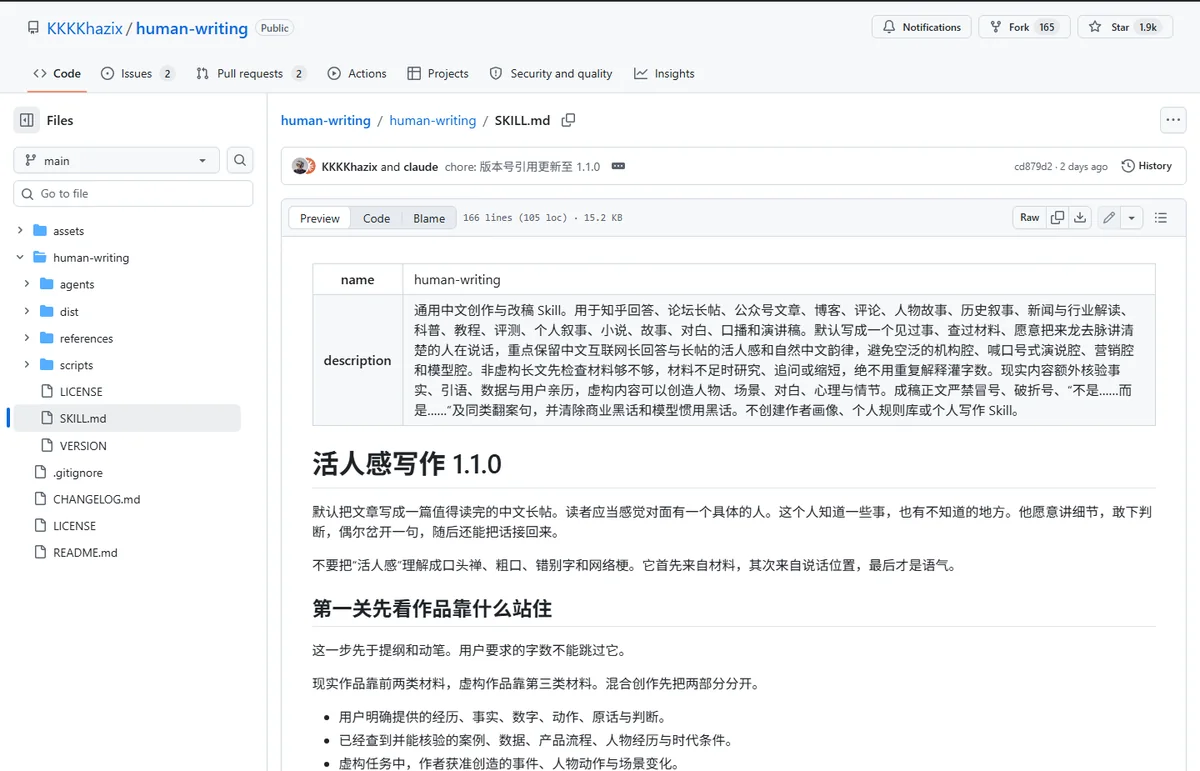This screenshot has width=1200, height=771.
Task: Open commit hash cd879d2
Action: [1033, 167]
